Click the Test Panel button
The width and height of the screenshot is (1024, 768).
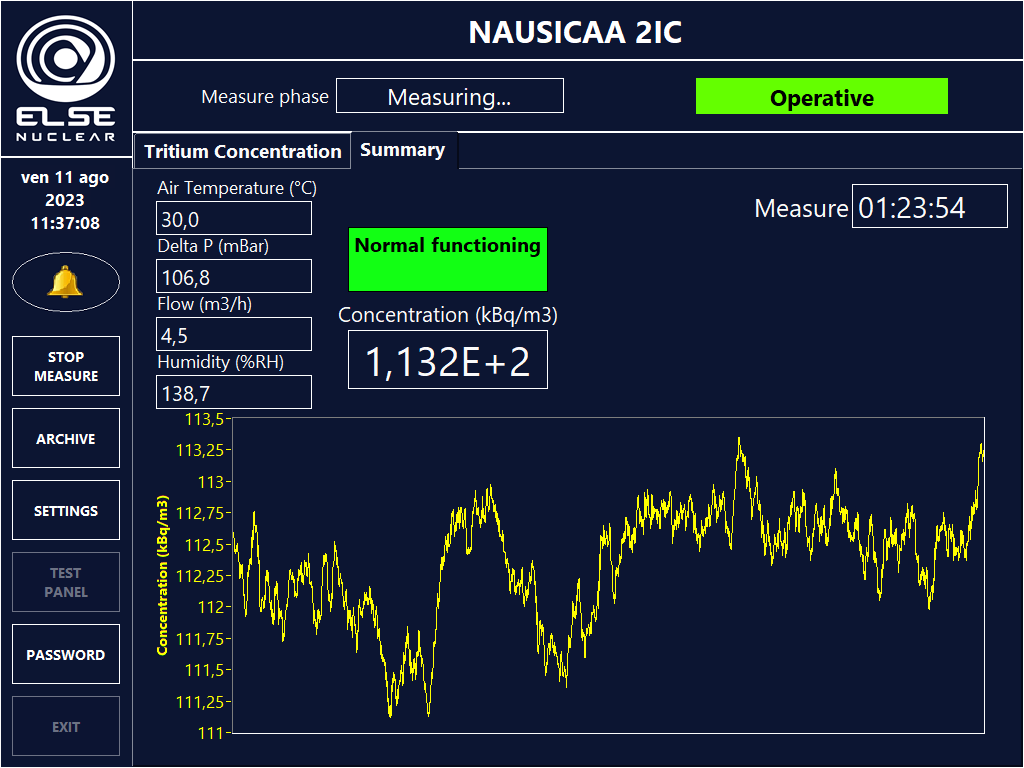[x=66, y=582]
